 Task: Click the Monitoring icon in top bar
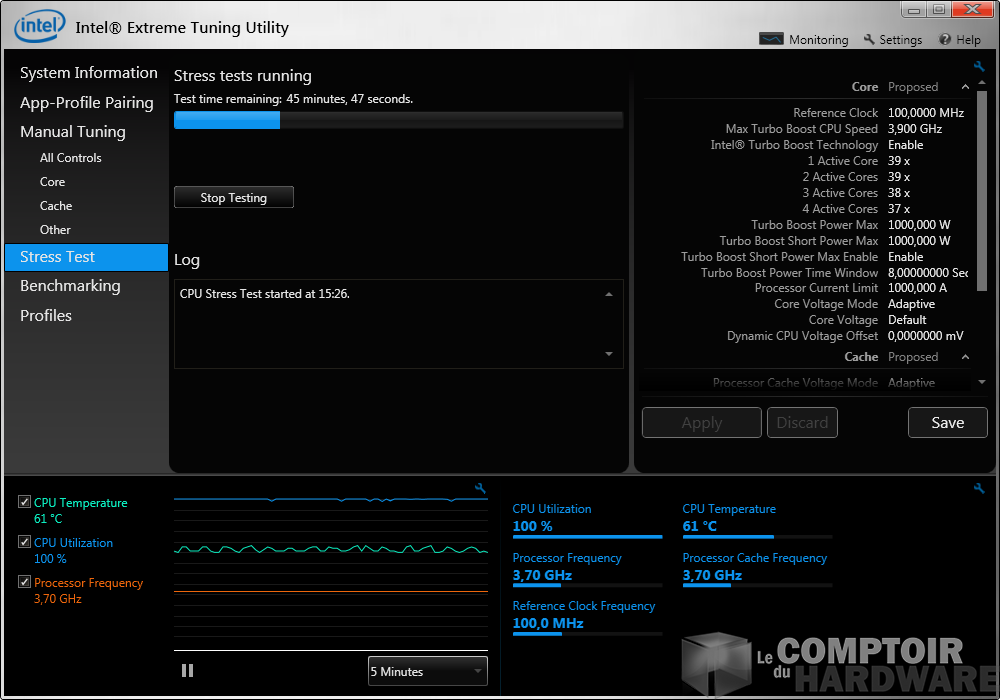click(771, 39)
